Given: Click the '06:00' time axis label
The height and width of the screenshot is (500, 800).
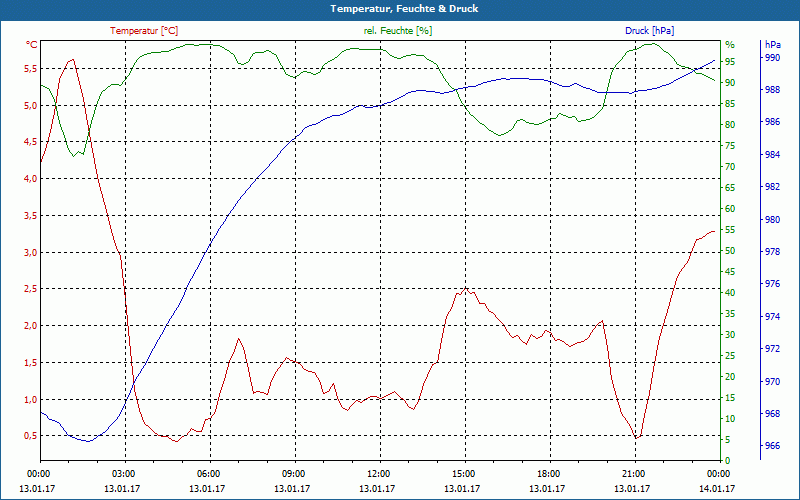Looking at the screenshot, I should 207,473.
